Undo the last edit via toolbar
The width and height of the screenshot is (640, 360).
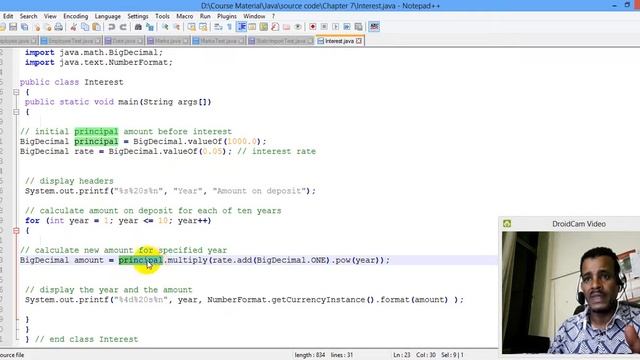click(x=111, y=27)
